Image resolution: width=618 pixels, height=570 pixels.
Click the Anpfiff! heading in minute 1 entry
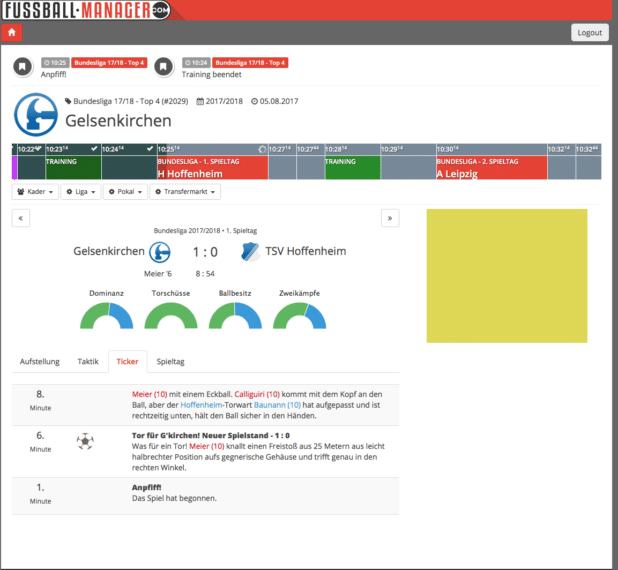click(x=146, y=488)
